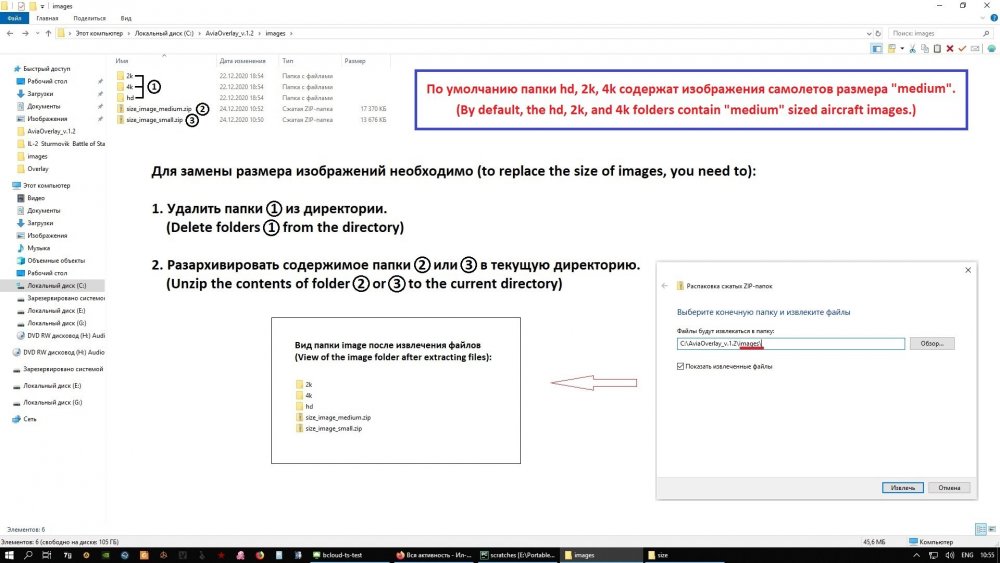The width and height of the screenshot is (1000, 563).
Task: Go back with the Back arrow
Action: tap(10, 33)
